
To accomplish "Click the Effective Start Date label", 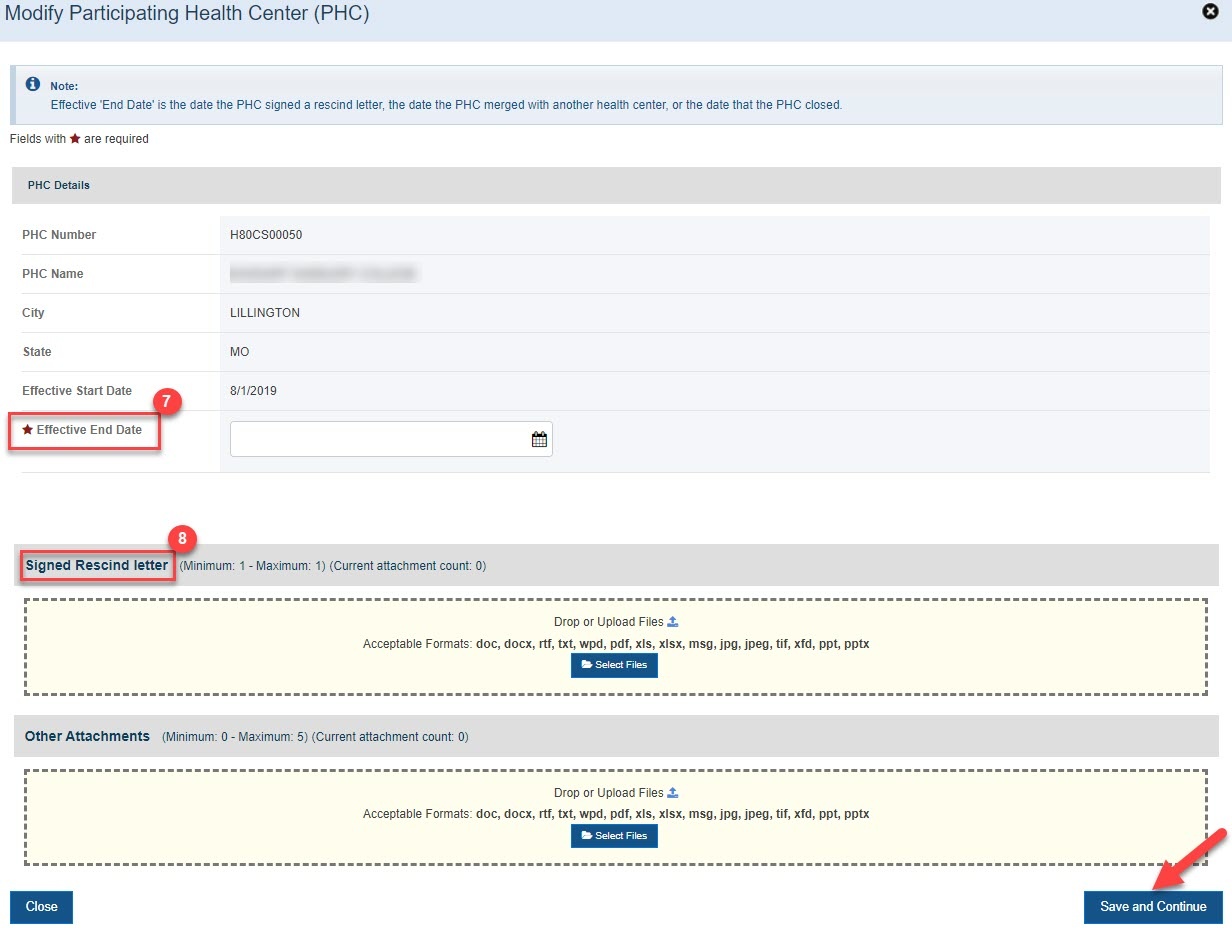I will tap(77, 391).
